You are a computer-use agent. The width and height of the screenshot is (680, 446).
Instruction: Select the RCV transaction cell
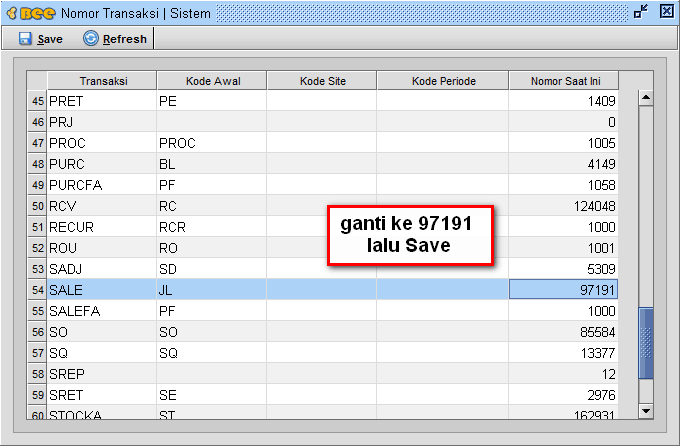tap(102, 206)
